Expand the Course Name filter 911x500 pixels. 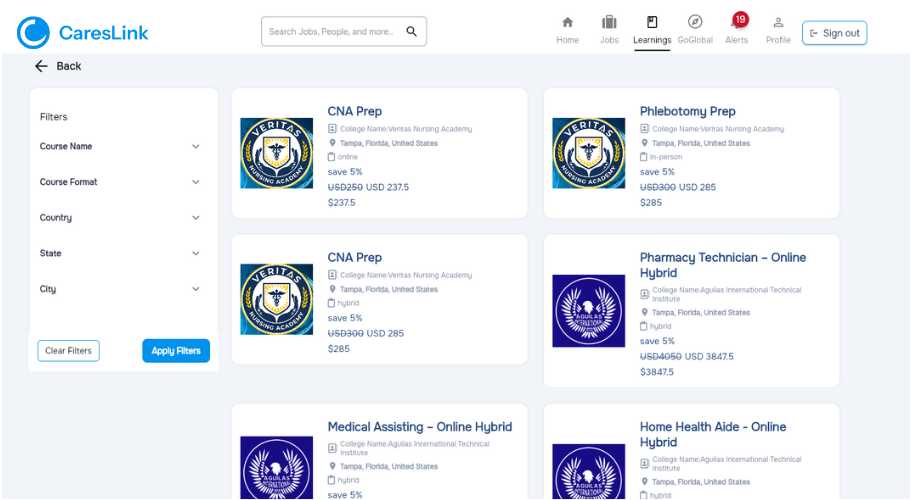[195, 146]
